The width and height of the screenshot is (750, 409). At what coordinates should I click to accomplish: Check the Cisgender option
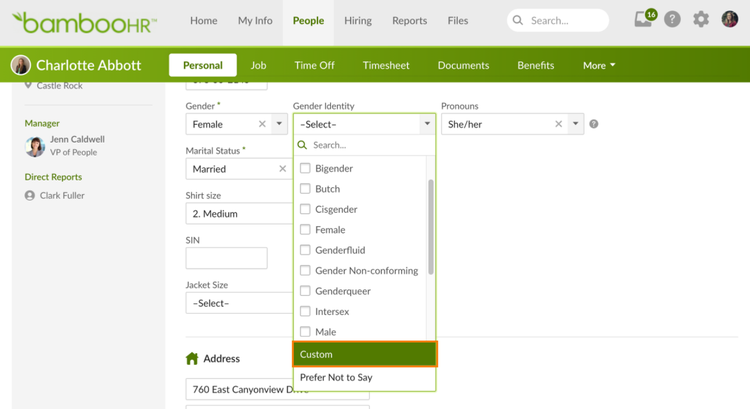(x=305, y=209)
